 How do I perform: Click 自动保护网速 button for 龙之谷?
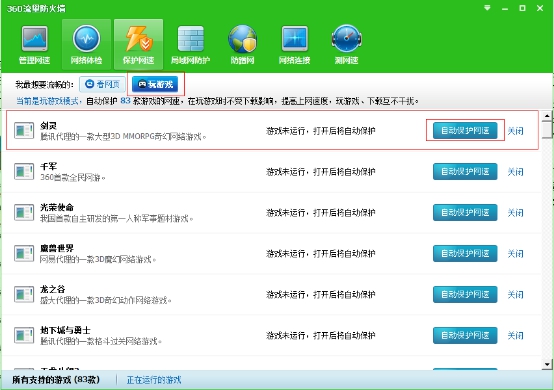pyautogui.click(x=465, y=295)
